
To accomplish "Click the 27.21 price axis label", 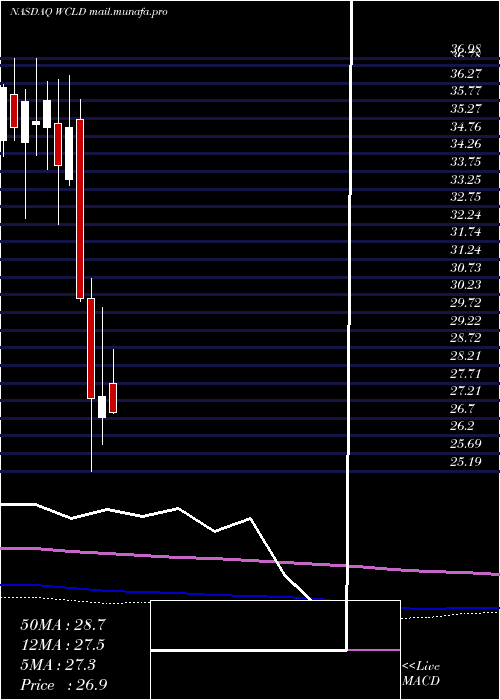I will [467, 391].
